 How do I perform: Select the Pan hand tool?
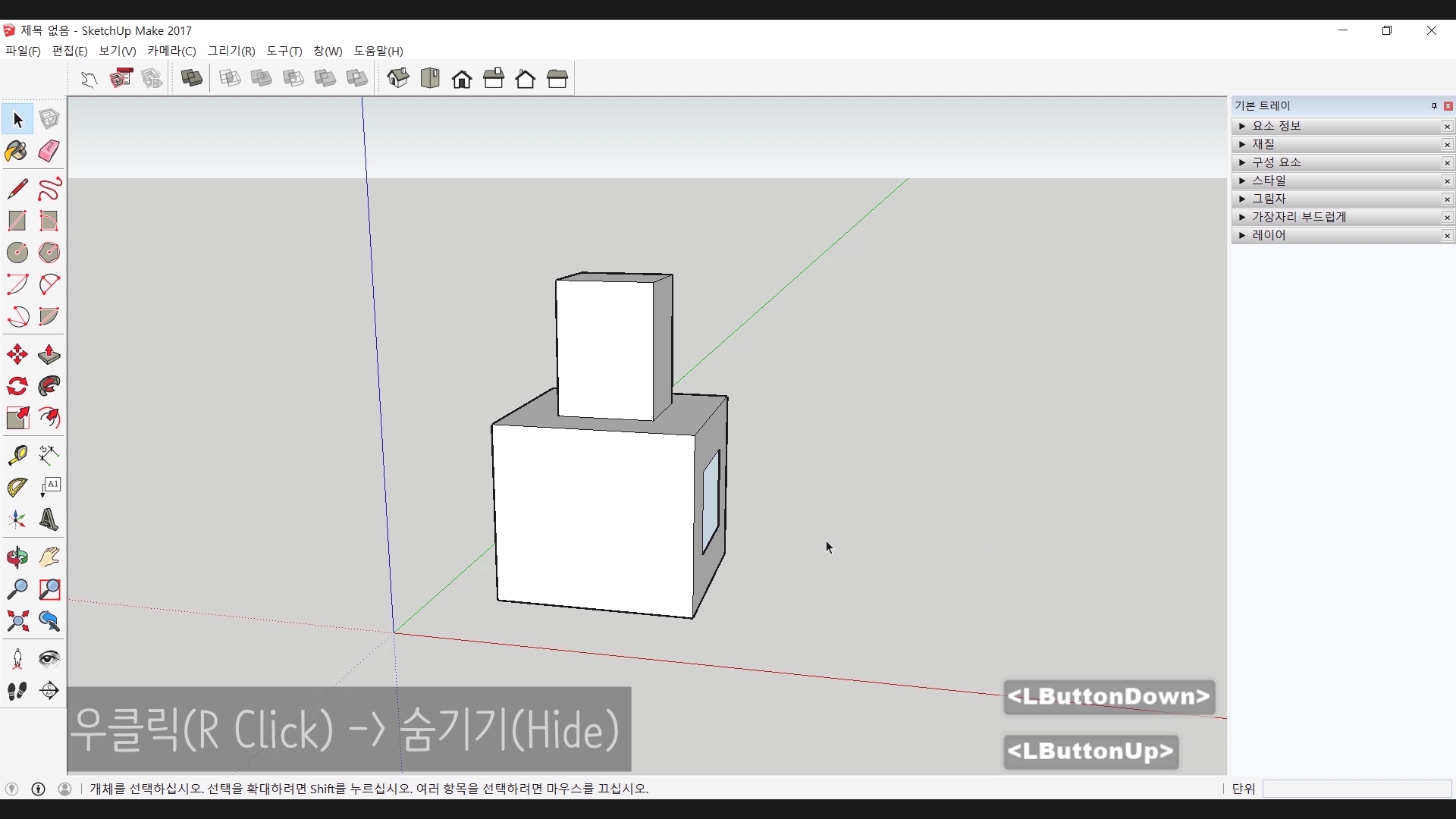click(x=49, y=557)
